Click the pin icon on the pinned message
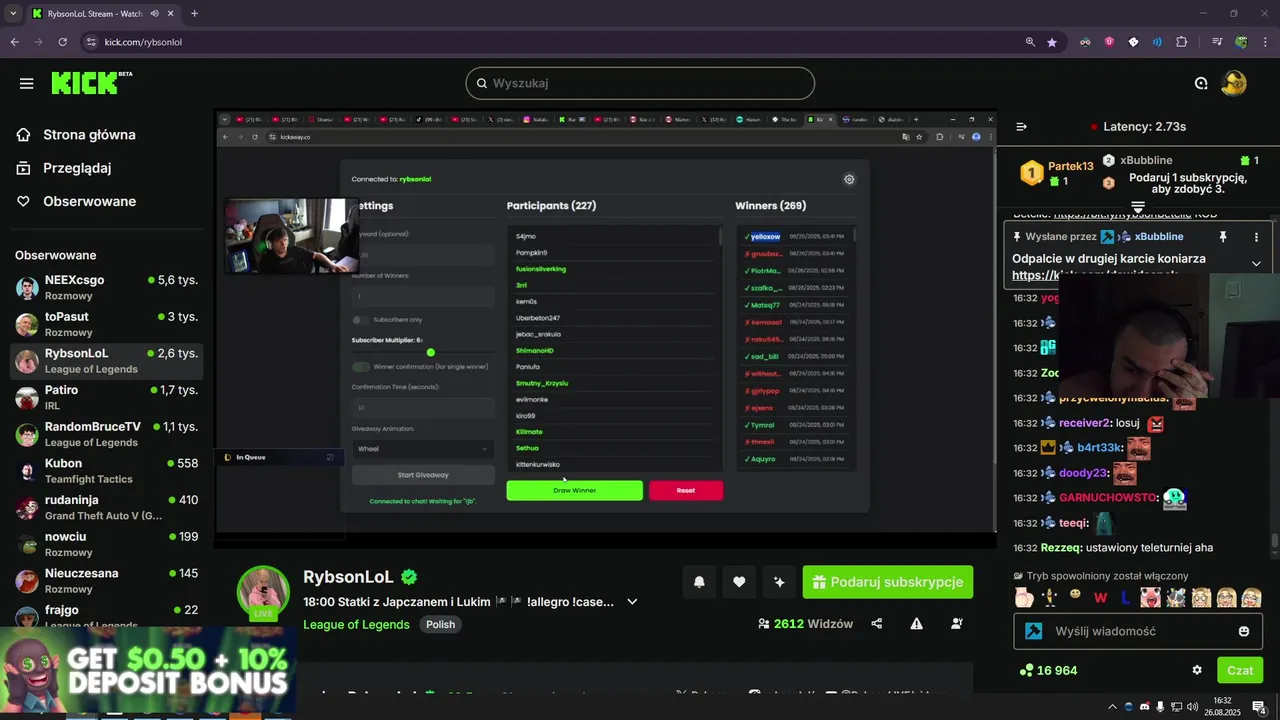The width and height of the screenshot is (1280, 720). (x=1222, y=237)
